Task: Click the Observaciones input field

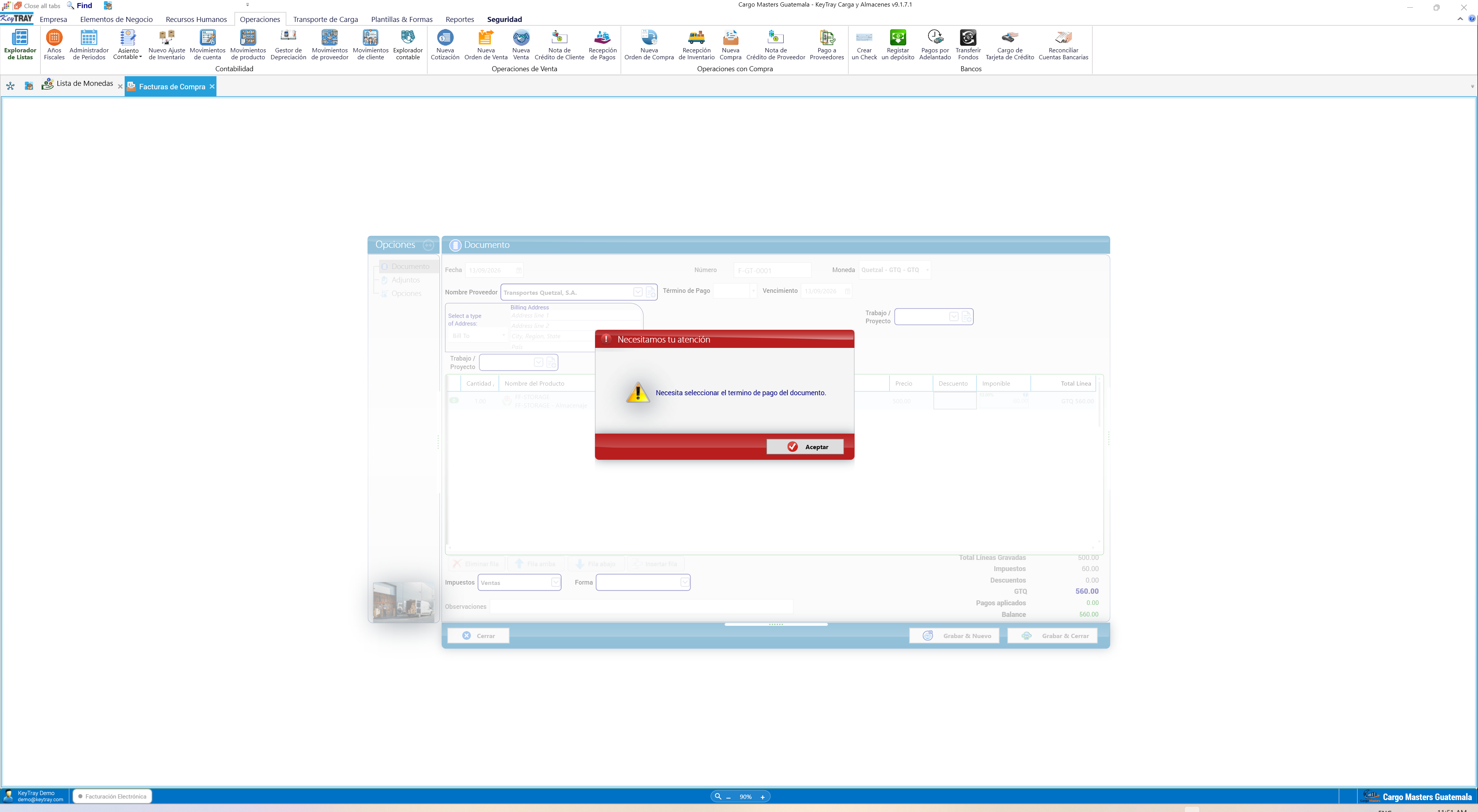Action: (641, 606)
